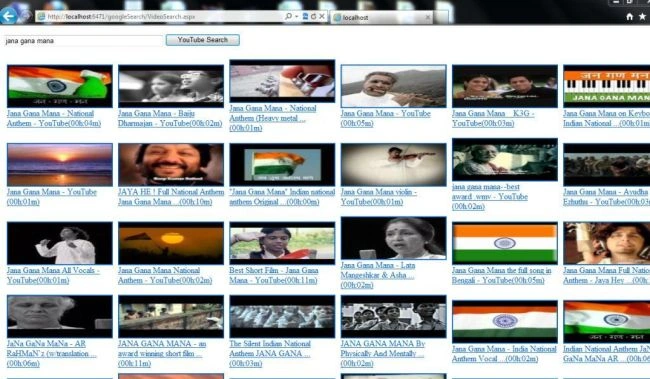Open the Favorites star icon
Screen dimensions: 650x379
point(643,16)
